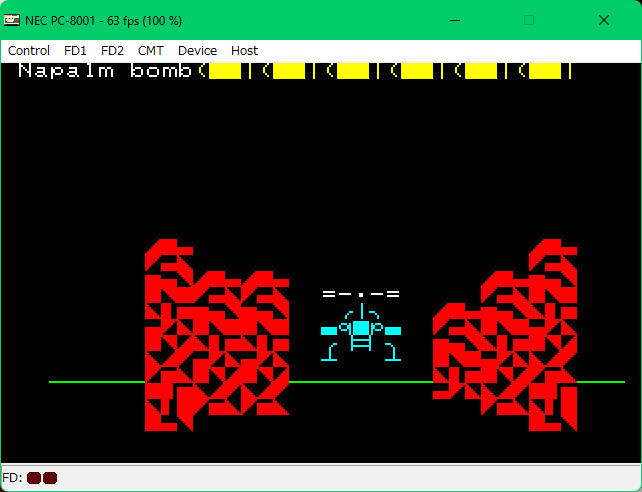Viewport: 642px width, 492px height.
Task: Click the white rotor above the lander
Action: click(361, 294)
